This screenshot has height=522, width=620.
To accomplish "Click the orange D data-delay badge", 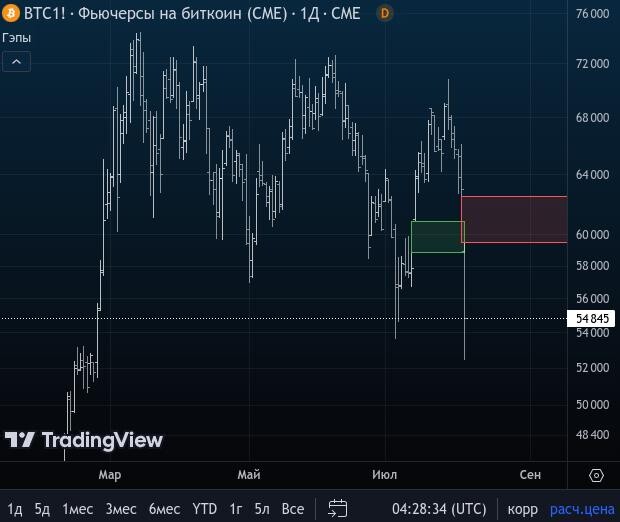I will pyautogui.click(x=384, y=13).
